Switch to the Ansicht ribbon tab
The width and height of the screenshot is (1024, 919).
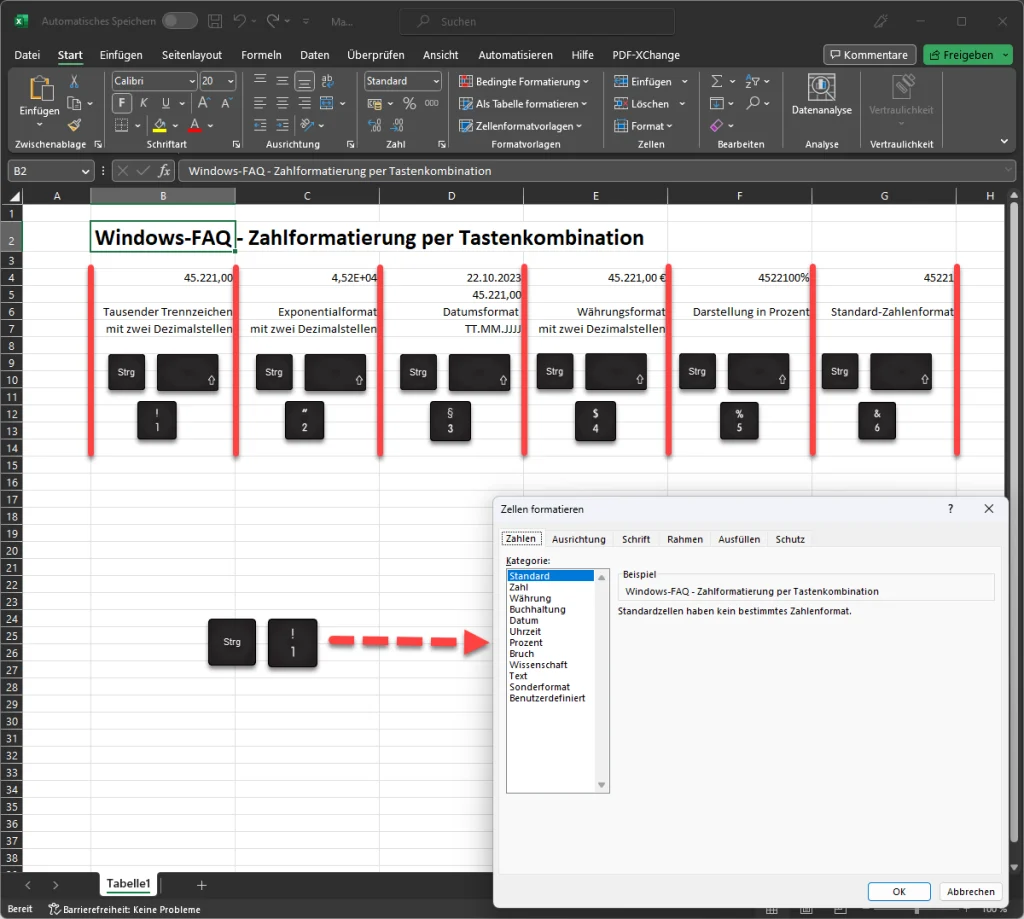click(440, 55)
